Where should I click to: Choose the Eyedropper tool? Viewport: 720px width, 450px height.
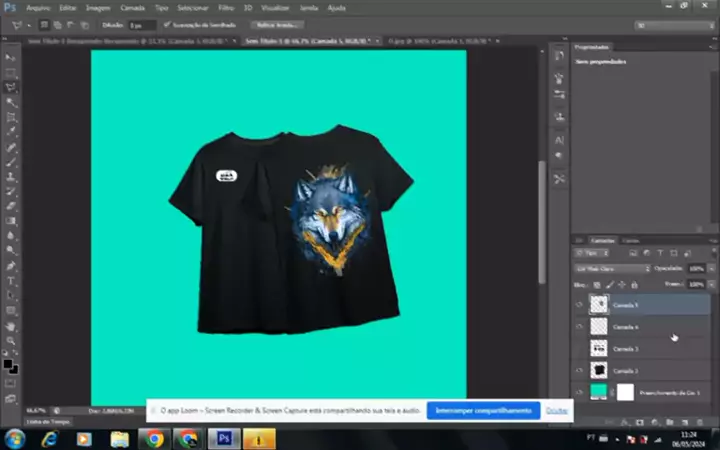point(11,131)
